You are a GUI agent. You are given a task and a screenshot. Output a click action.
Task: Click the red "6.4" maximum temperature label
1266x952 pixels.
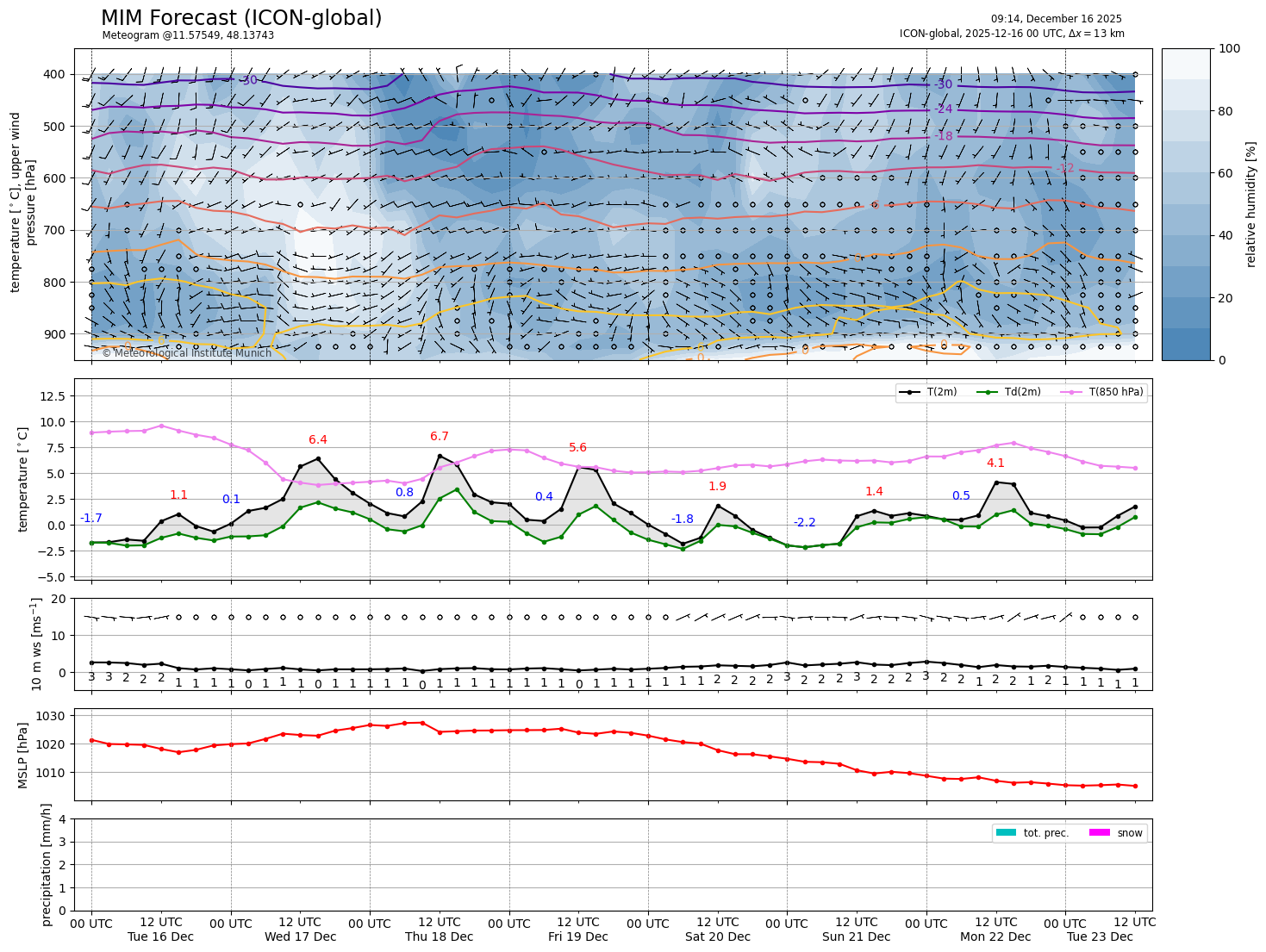click(x=318, y=440)
